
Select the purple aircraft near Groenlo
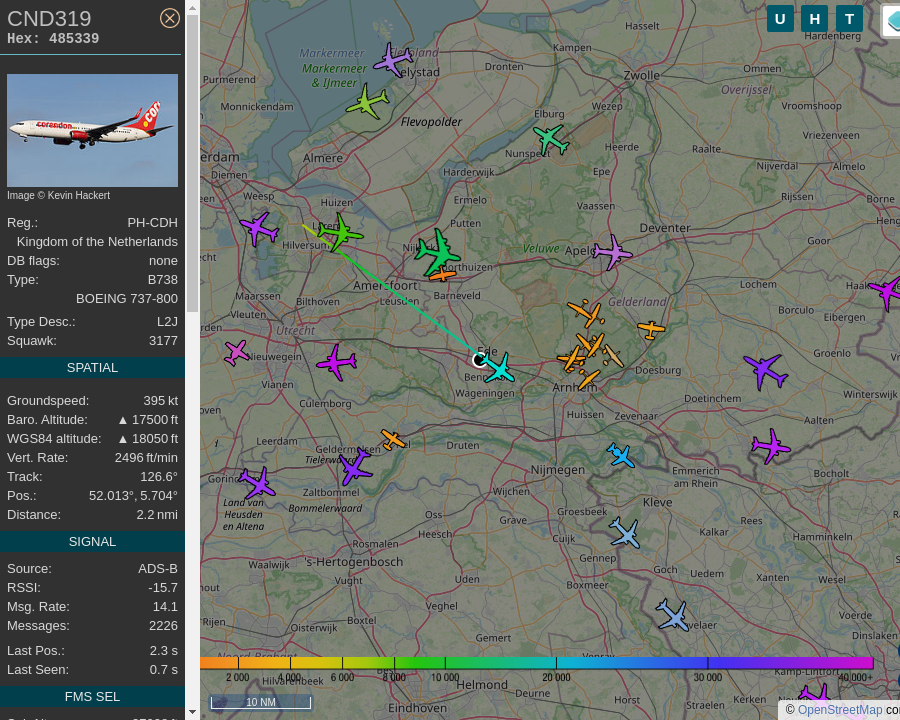click(766, 371)
